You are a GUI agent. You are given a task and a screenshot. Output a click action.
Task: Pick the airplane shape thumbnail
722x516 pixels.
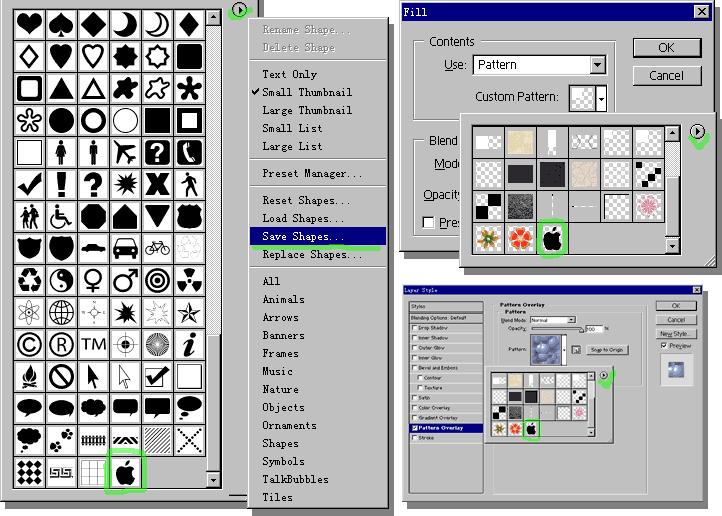pyautogui.click(x=125, y=152)
